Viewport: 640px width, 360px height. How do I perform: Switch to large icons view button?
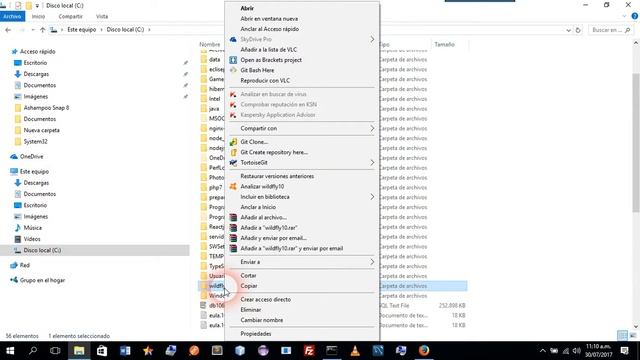click(633, 336)
